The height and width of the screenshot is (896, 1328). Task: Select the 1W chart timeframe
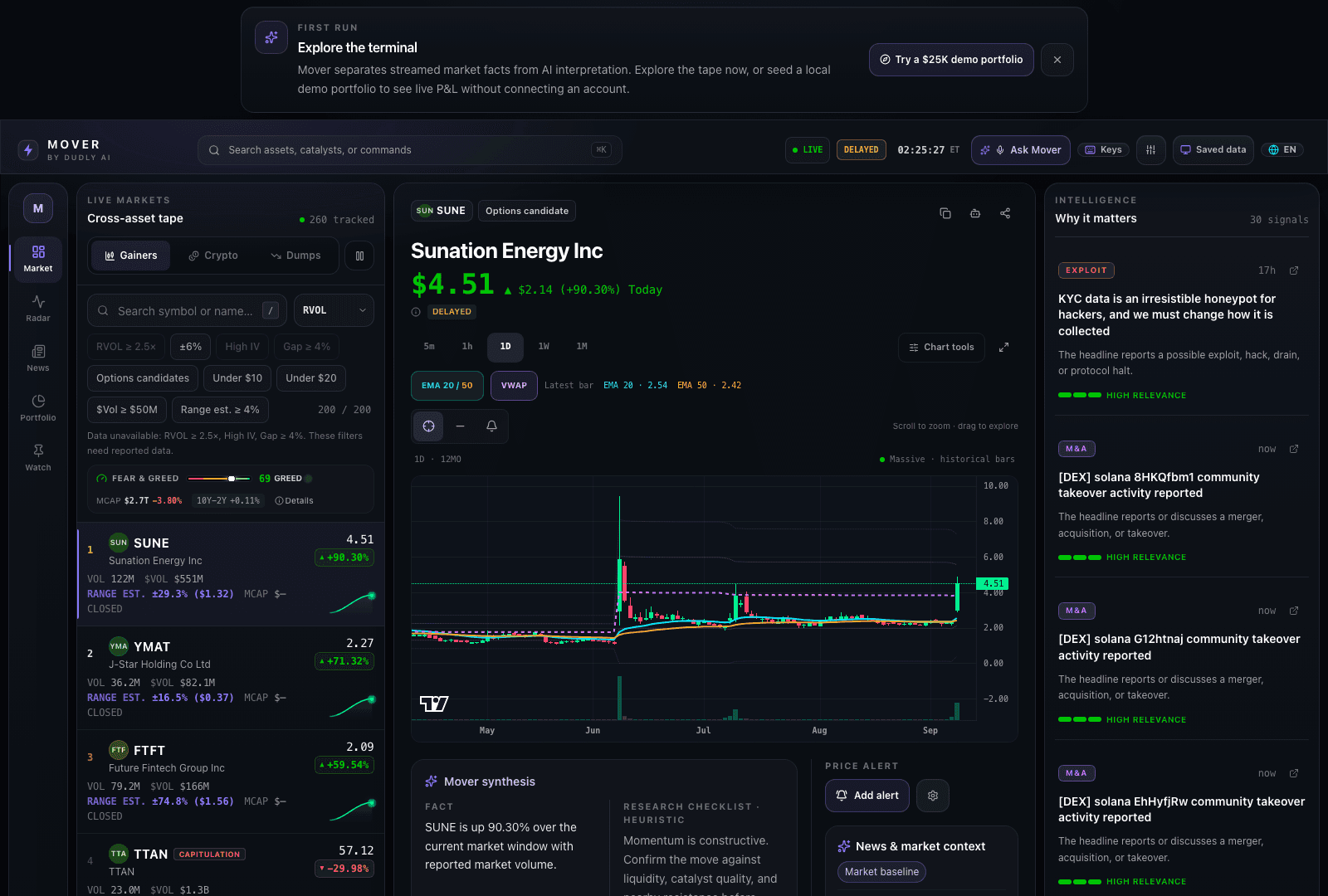[x=544, y=347]
